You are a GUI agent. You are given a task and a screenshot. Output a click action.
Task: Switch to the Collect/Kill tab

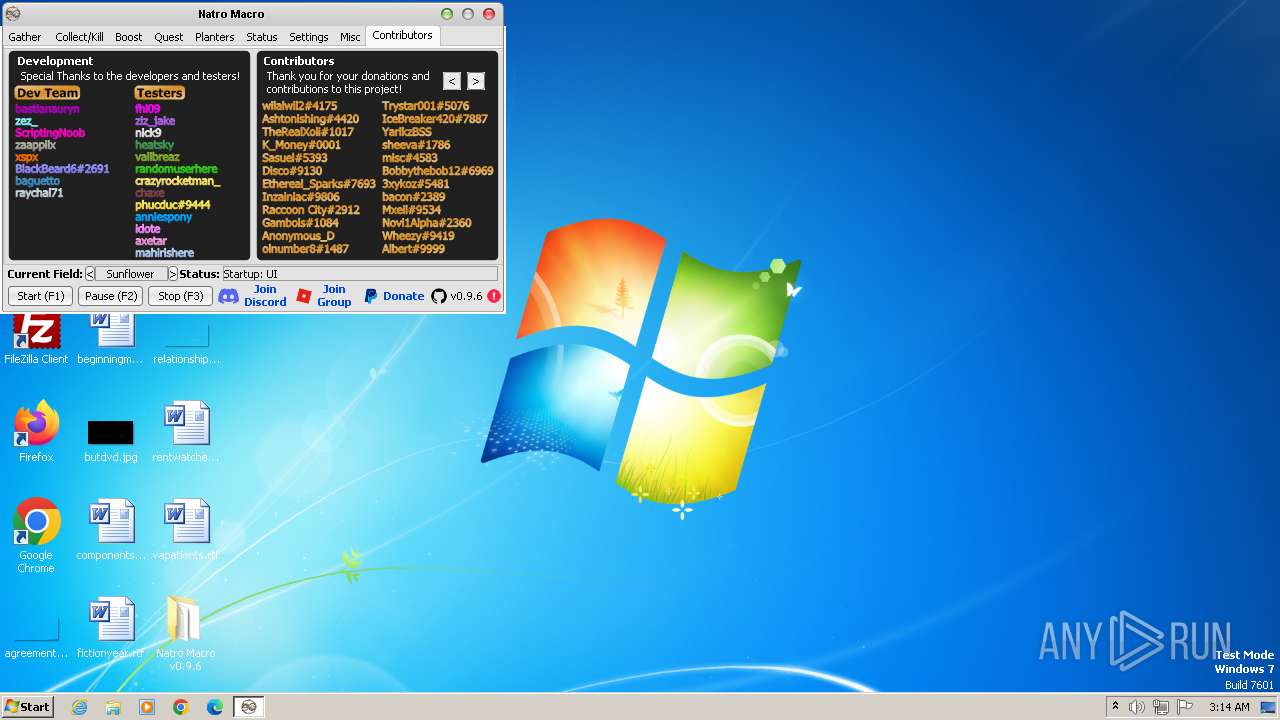pyautogui.click(x=79, y=37)
